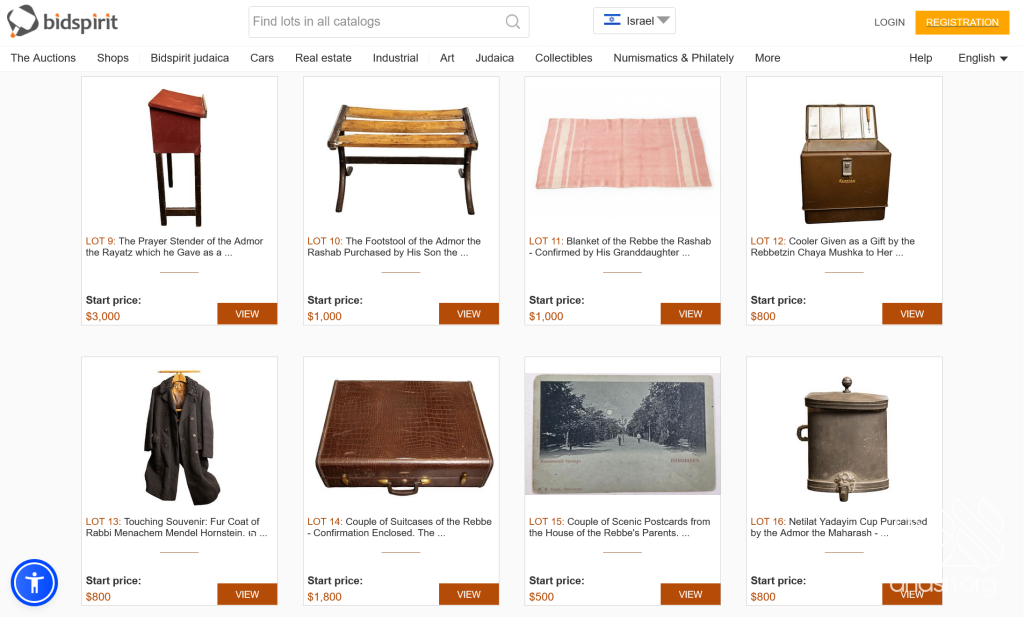The height and width of the screenshot is (617, 1024).
Task: Open the Help page link
Action: pyautogui.click(x=920, y=58)
